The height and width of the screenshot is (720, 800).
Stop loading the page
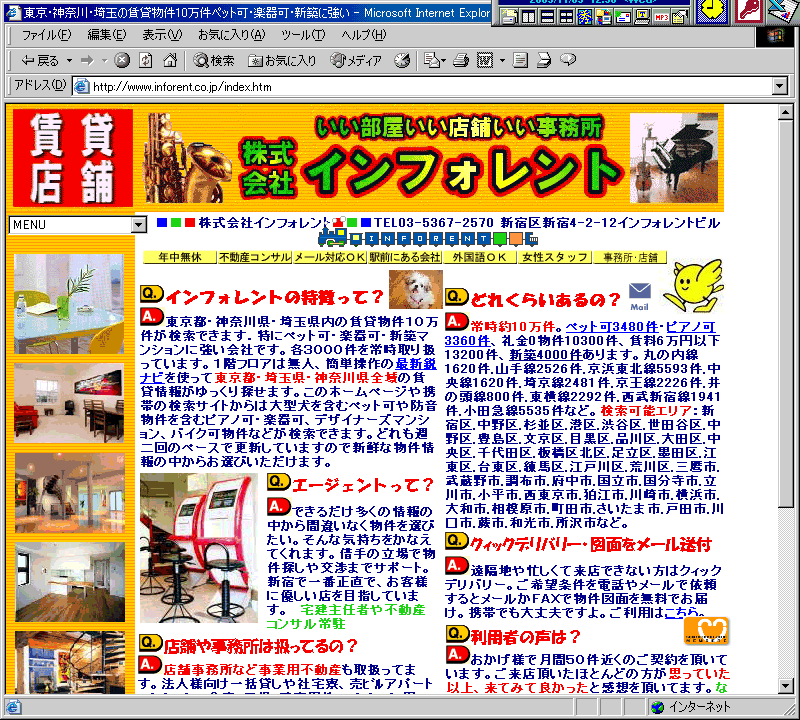tap(121, 61)
